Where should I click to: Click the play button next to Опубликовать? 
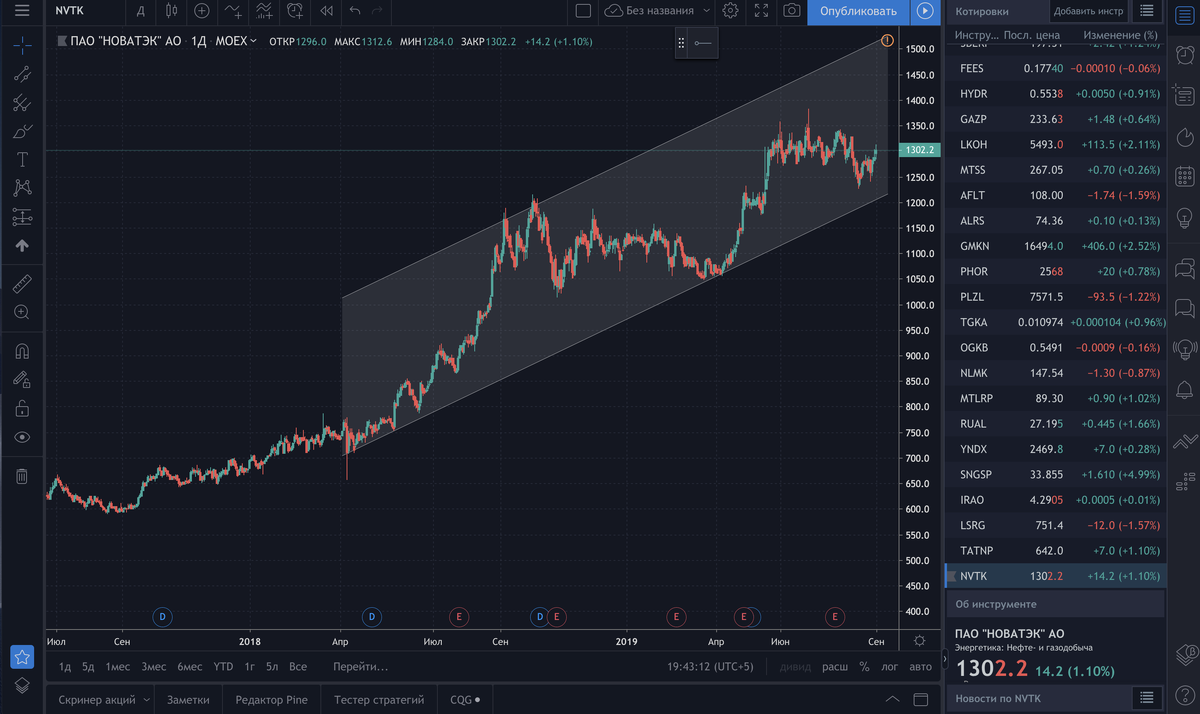pos(925,11)
